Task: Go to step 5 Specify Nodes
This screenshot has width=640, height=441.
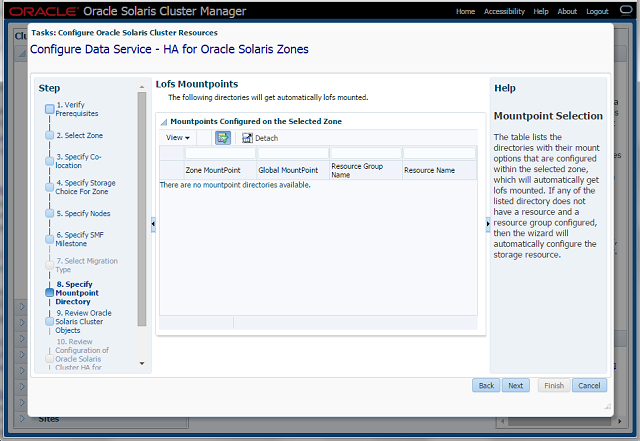Action: click(x=83, y=213)
